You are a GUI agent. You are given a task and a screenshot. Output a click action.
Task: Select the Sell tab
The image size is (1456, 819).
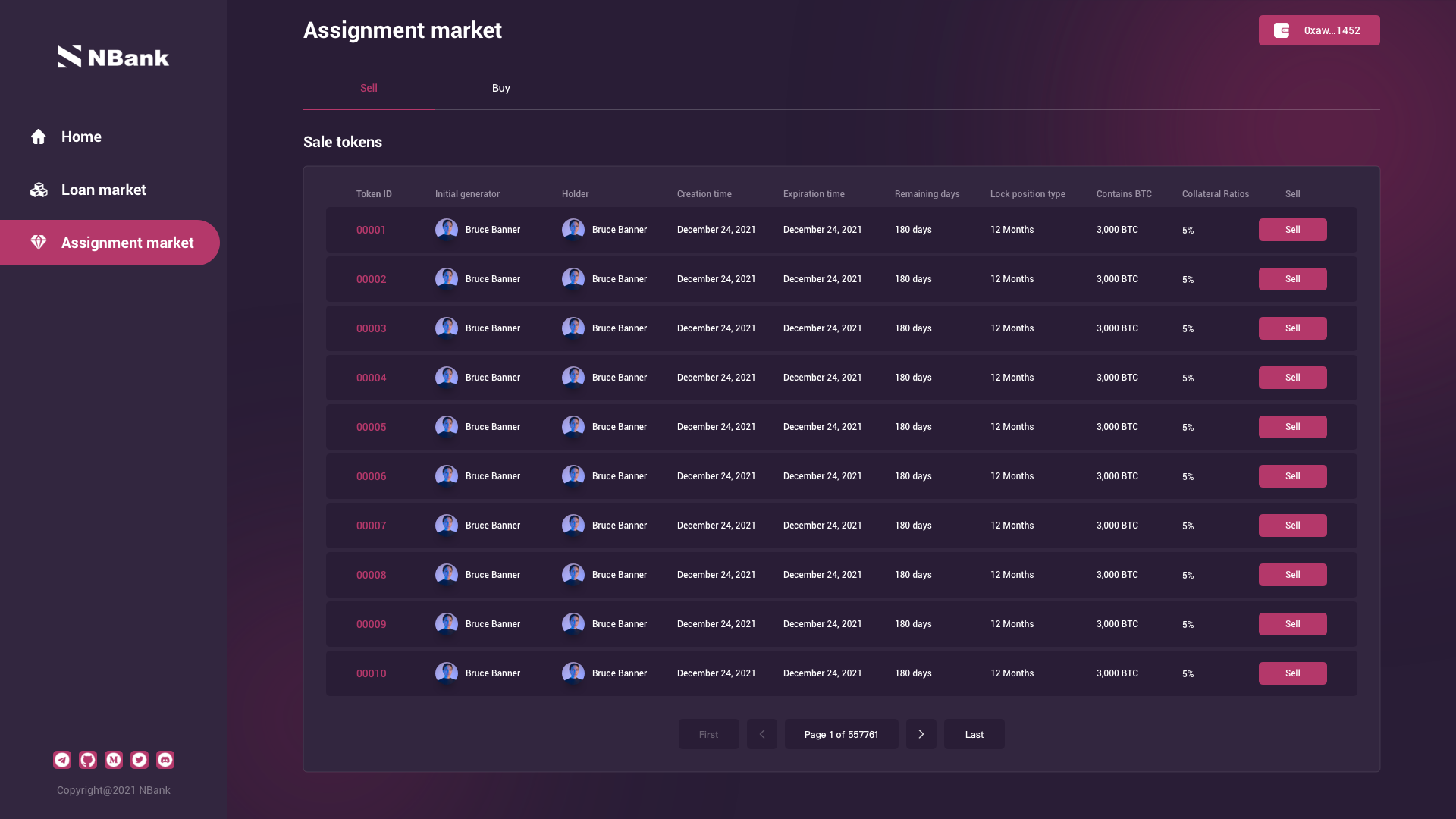pos(369,88)
